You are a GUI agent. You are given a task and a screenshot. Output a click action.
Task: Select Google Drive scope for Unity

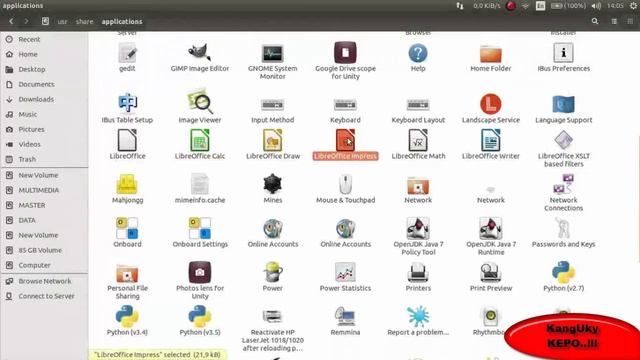pos(345,53)
